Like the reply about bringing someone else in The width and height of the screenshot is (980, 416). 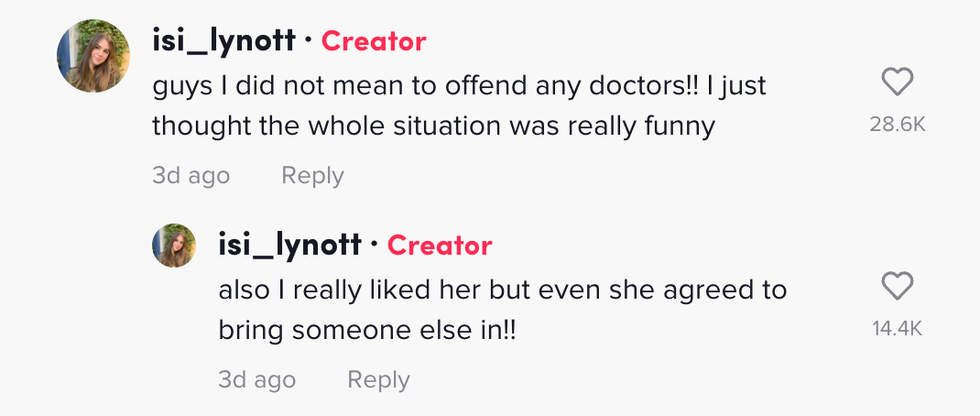[897, 287]
